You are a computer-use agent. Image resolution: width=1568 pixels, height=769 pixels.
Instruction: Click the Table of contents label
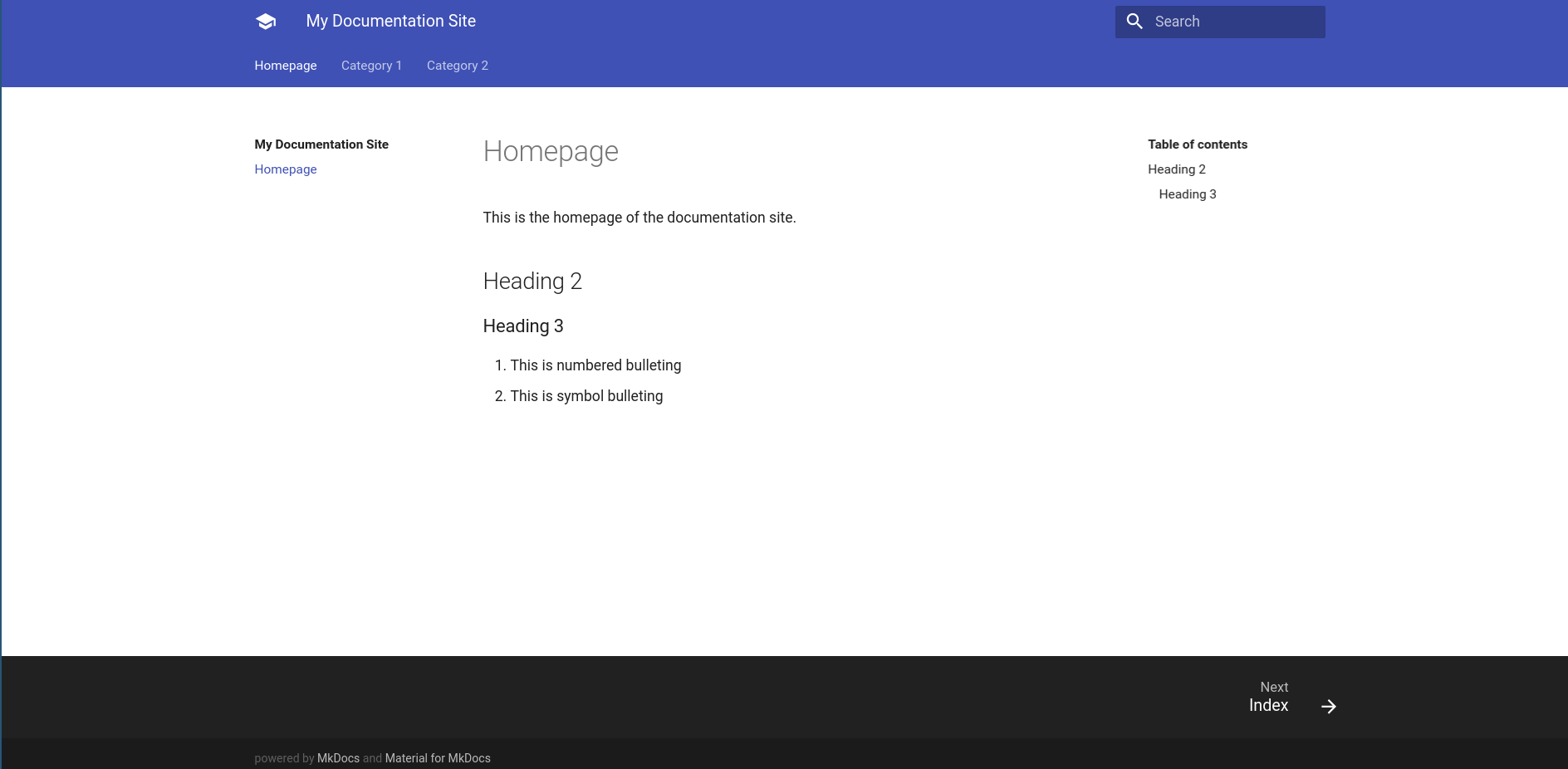(1198, 144)
